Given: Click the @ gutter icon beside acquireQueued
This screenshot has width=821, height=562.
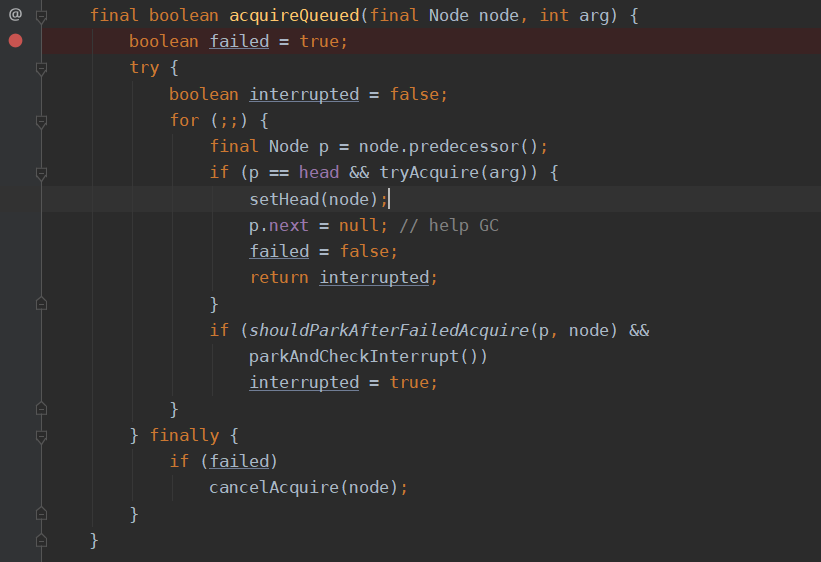Looking at the screenshot, I should pos(16,15).
